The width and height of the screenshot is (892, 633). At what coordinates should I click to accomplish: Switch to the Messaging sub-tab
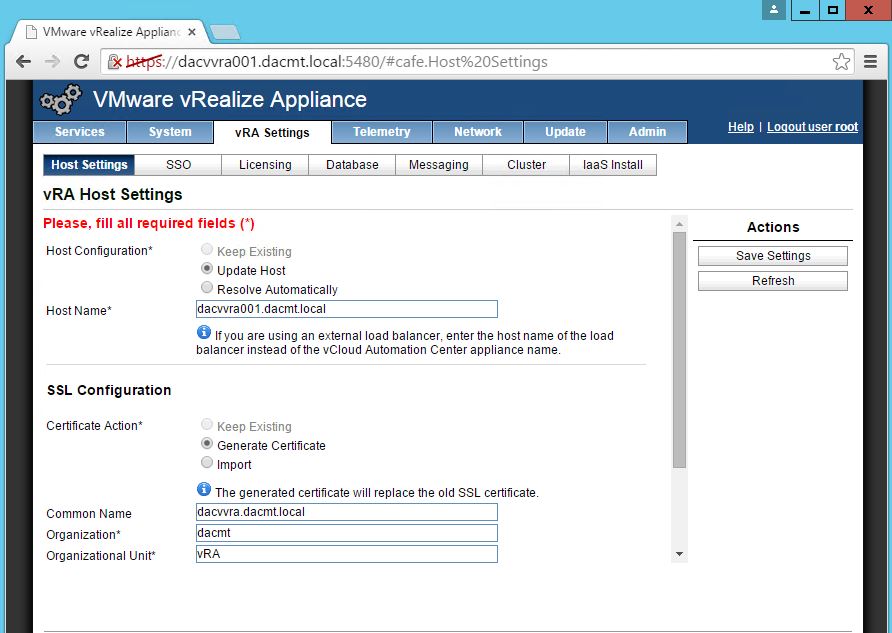pyautogui.click(x=439, y=165)
